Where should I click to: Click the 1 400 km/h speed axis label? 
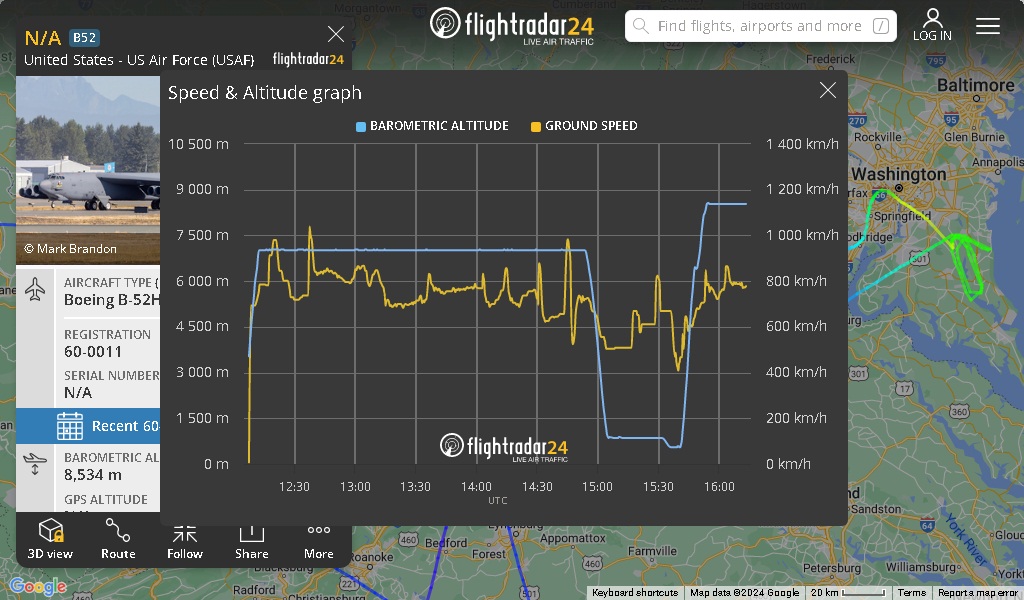click(x=802, y=144)
